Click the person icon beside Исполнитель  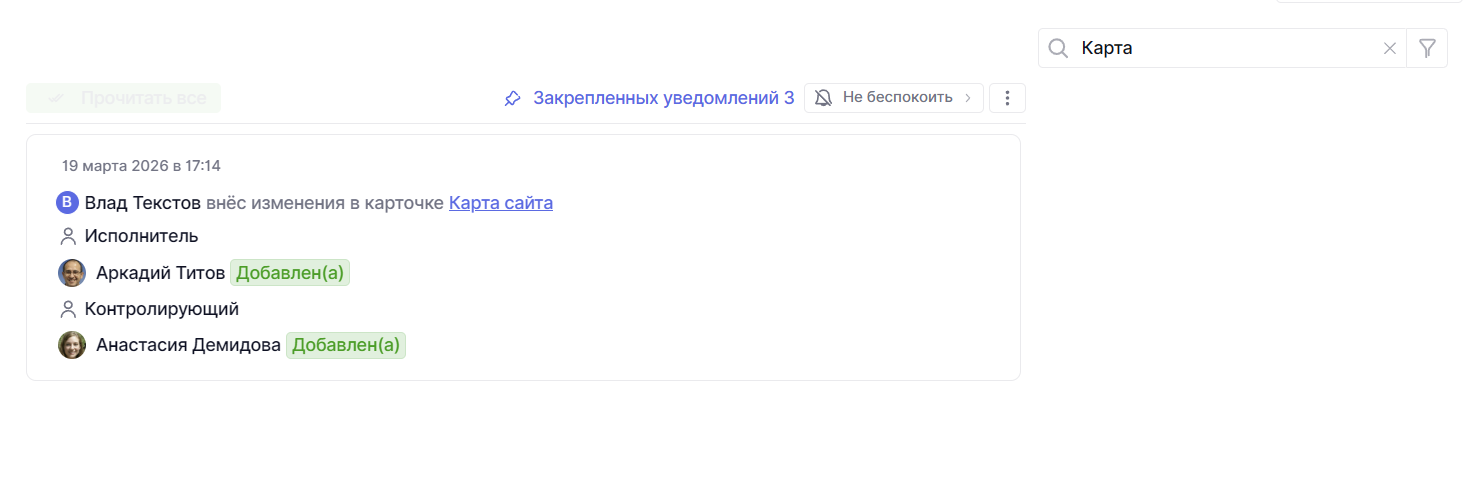[x=68, y=237]
